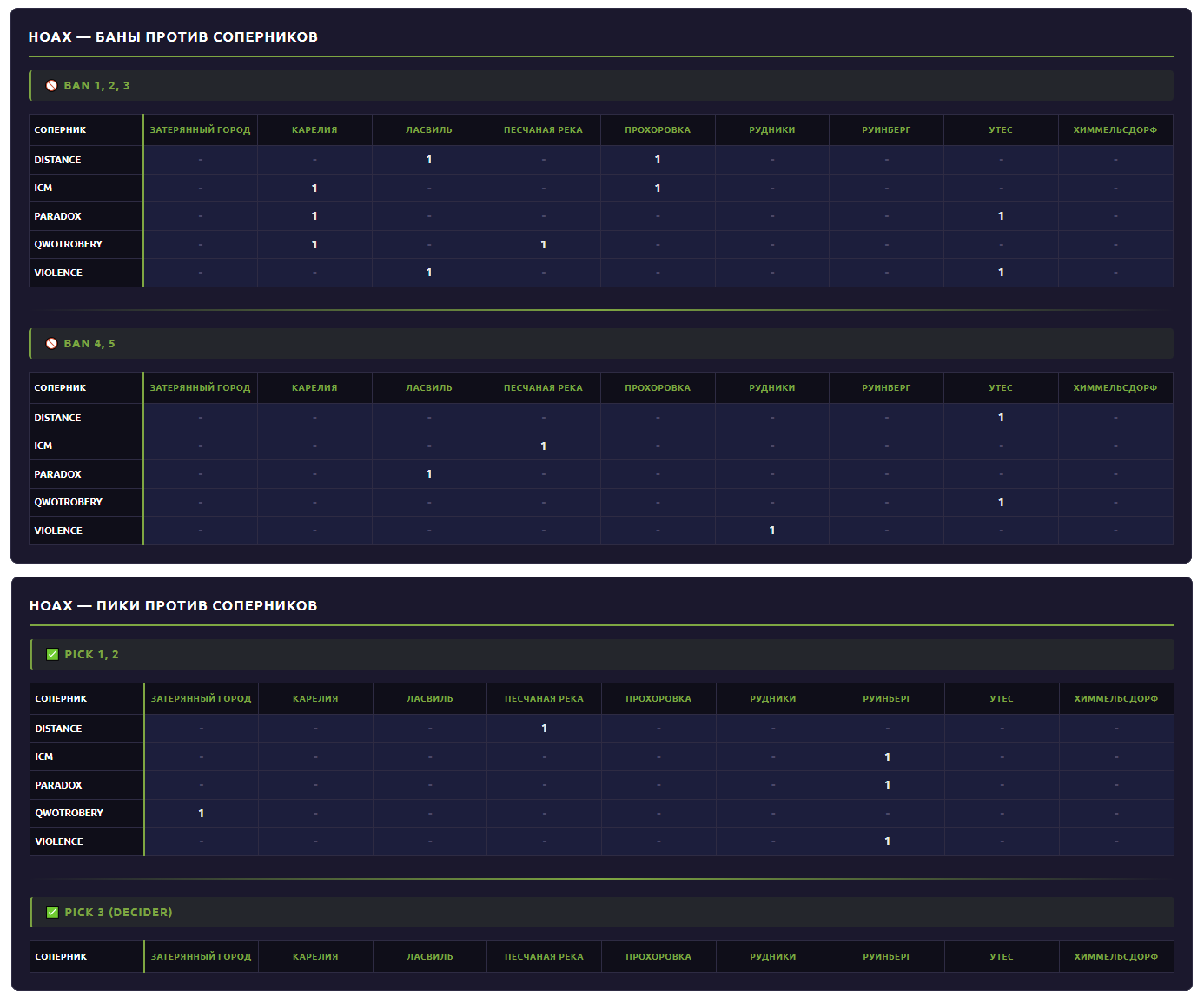The width and height of the screenshot is (1204, 1003).
Task: Click the Химмельсдорф header in BAN 4, 5 table
Action: [x=1115, y=388]
